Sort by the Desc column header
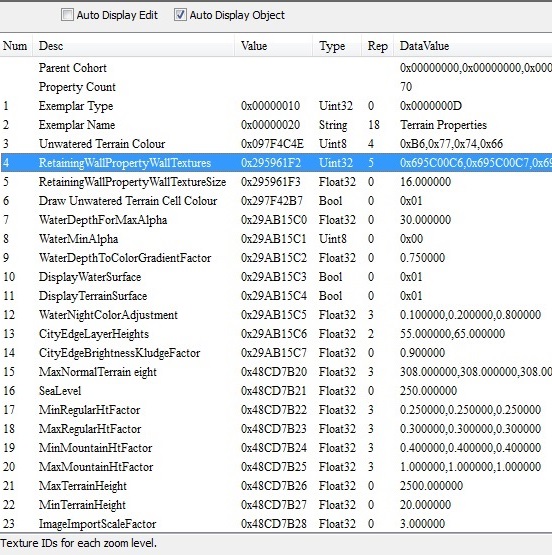 (133, 46)
